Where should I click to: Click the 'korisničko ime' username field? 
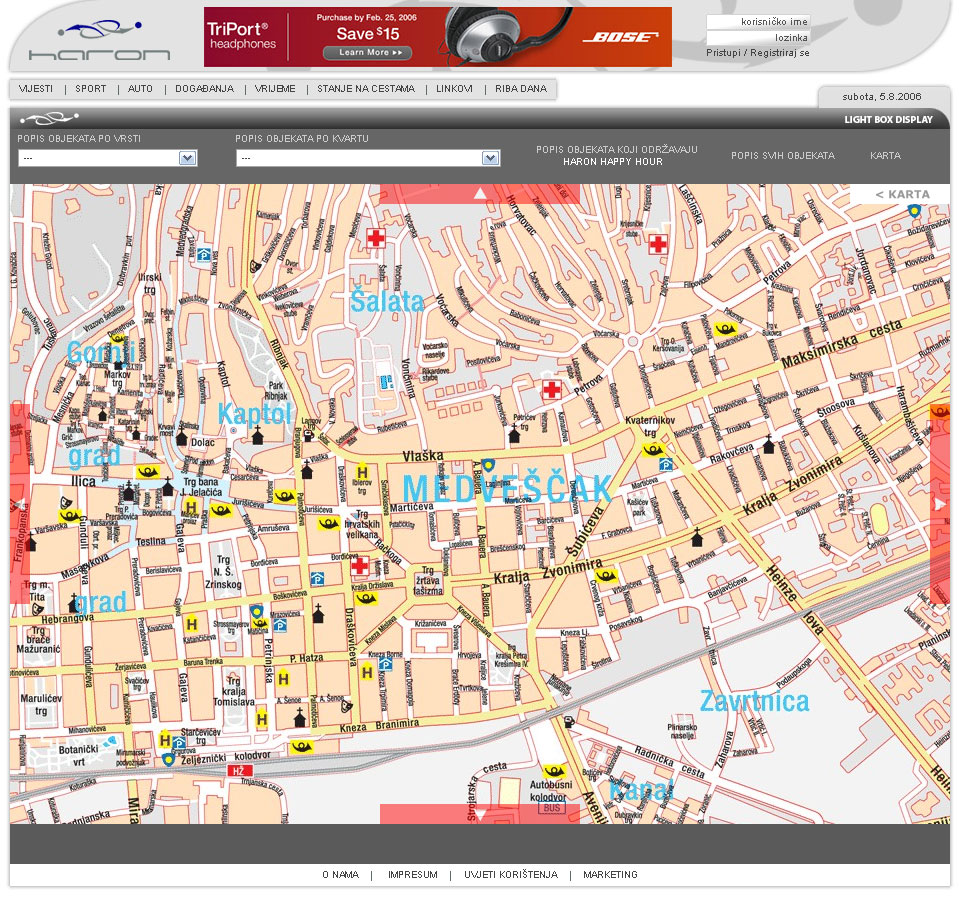click(758, 21)
